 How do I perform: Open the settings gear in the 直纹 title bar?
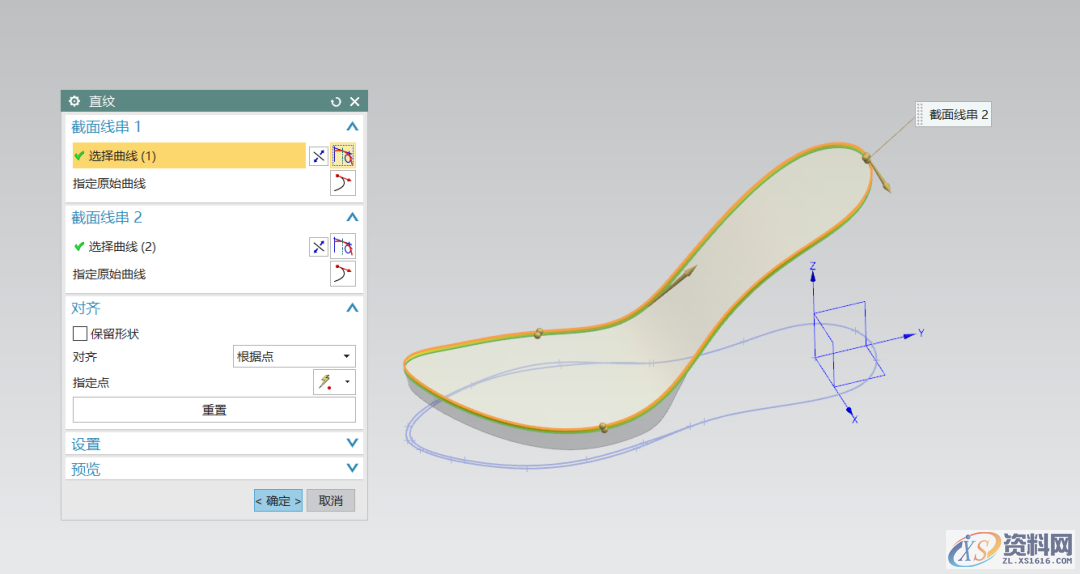click(x=74, y=101)
